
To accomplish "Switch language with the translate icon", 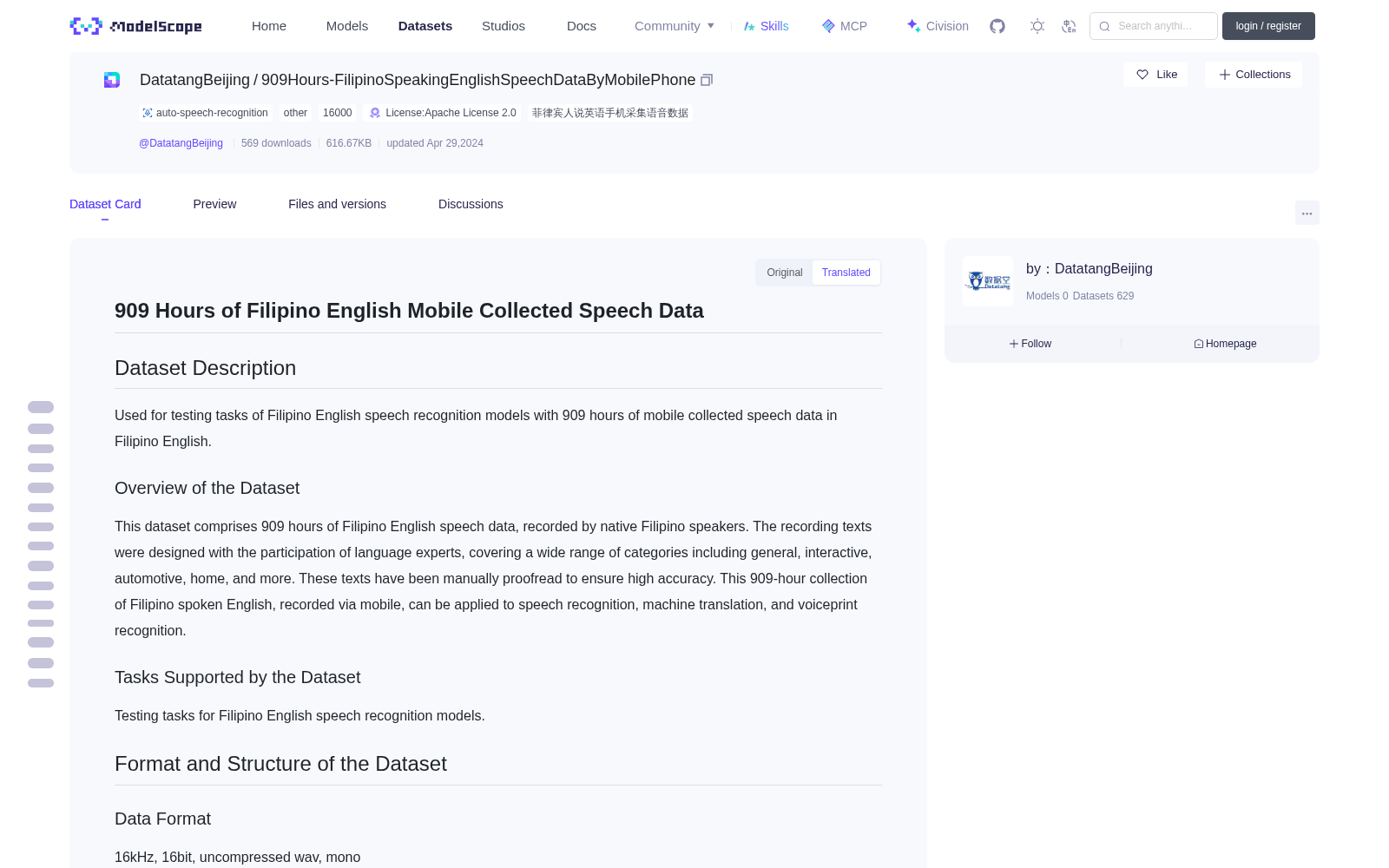I will (1070, 26).
